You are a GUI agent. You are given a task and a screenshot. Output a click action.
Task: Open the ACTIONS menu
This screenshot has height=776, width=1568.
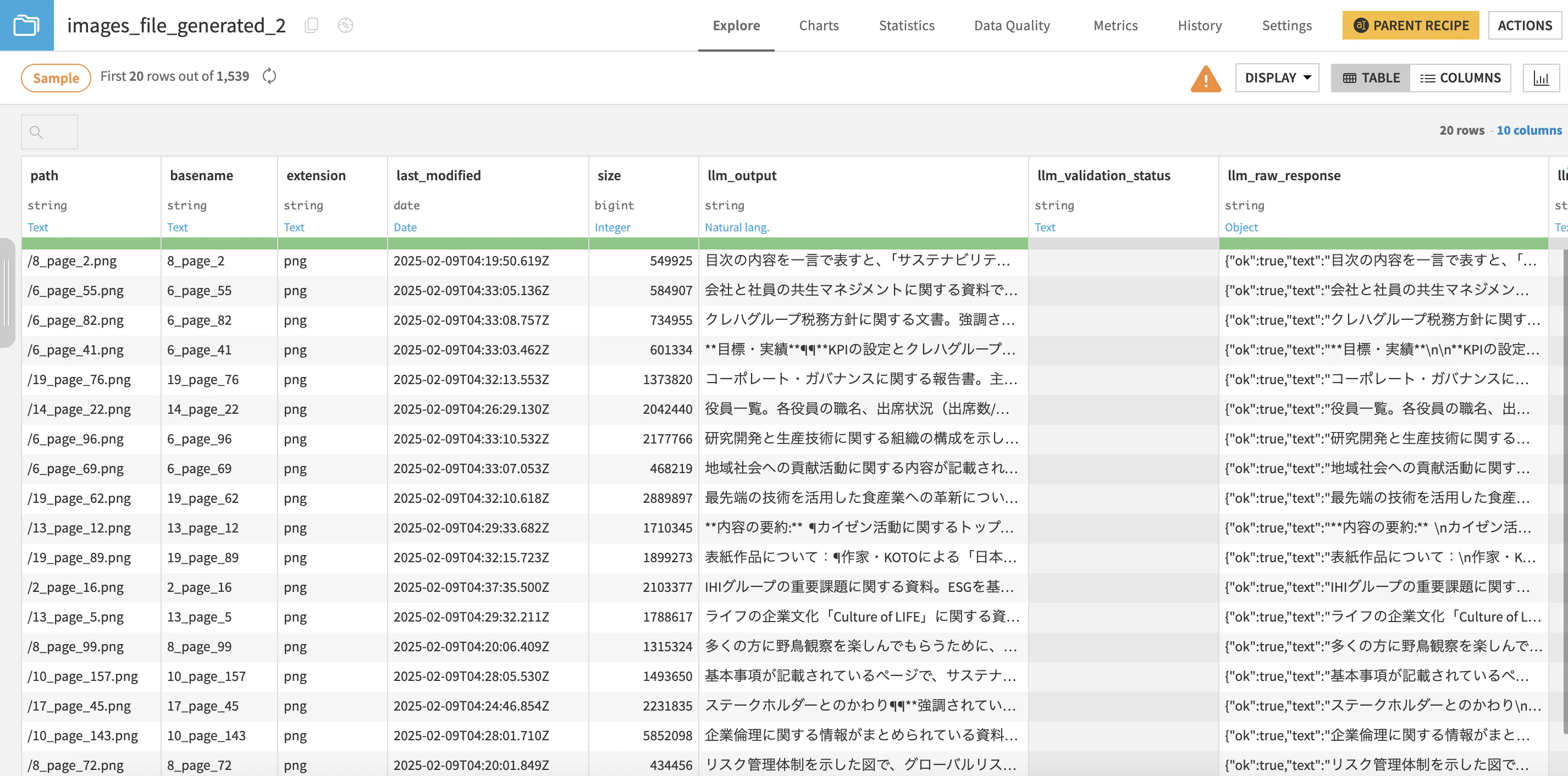[x=1525, y=26]
